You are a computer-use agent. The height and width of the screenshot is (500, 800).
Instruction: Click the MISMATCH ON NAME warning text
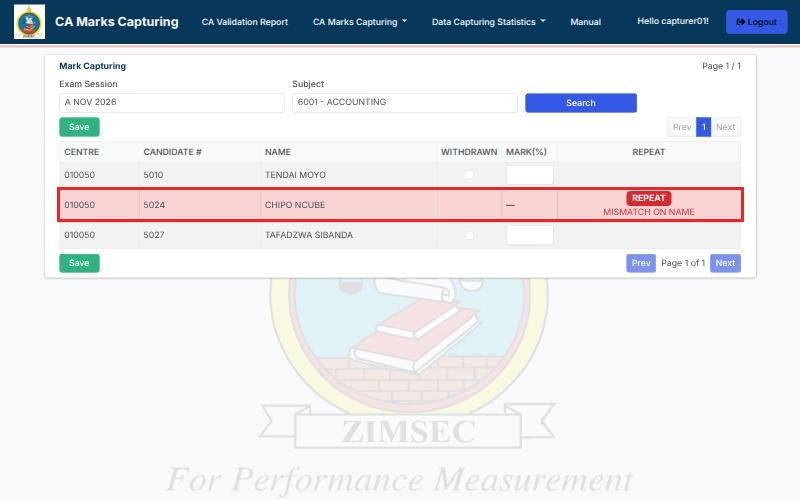[x=648, y=212]
